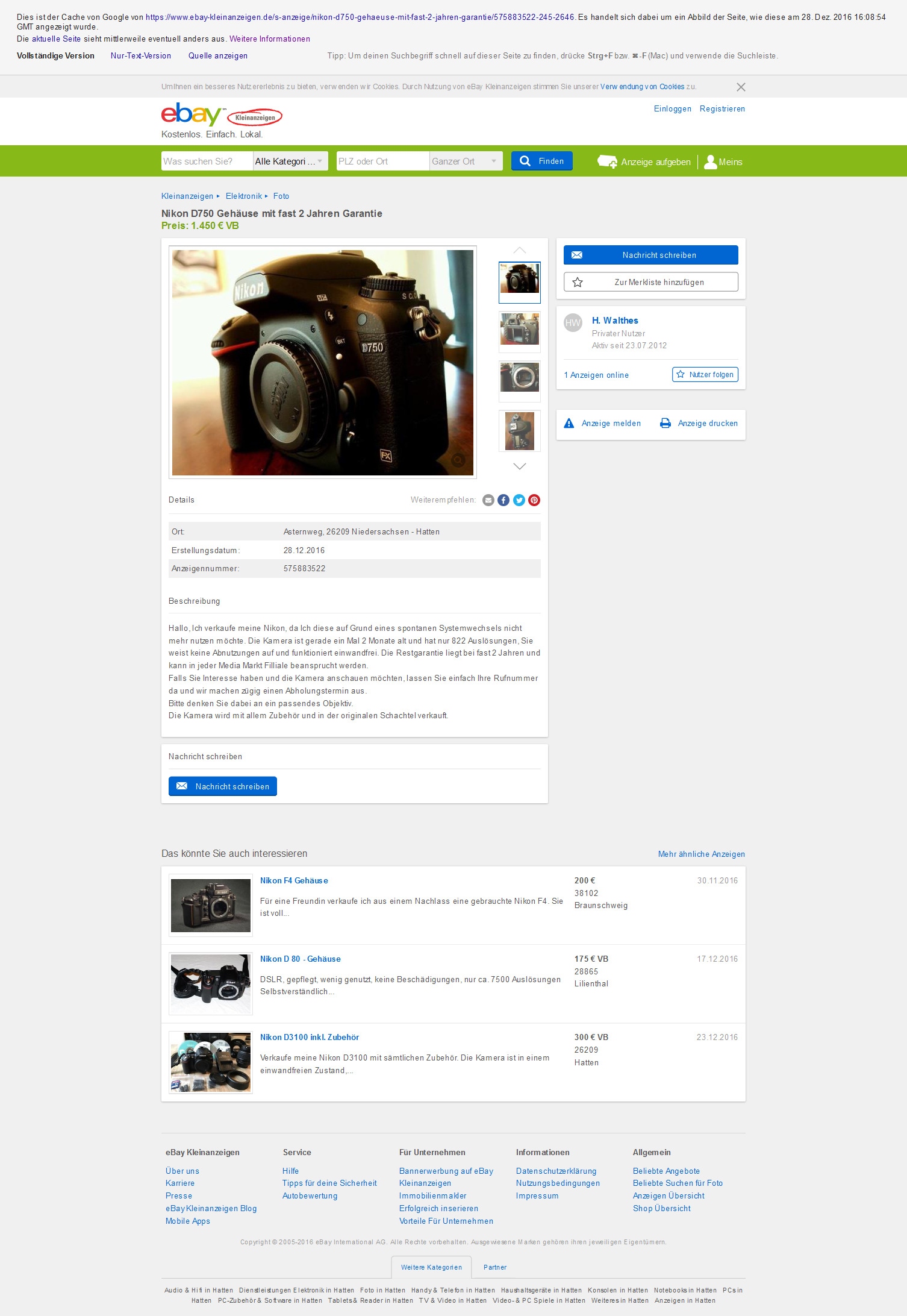Click Registrieren link
The width and height of the screenshot is (907, 1316).
[722, 109]
